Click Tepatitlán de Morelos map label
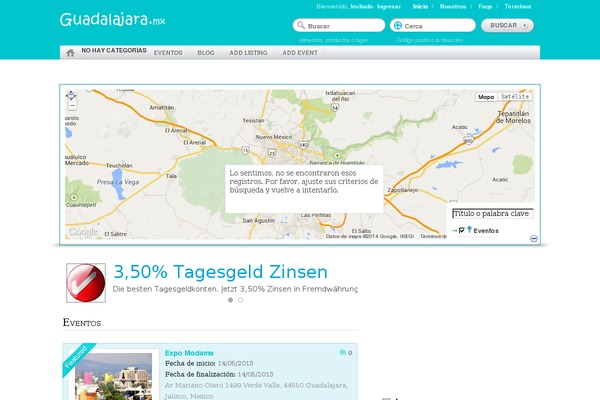Image resolution: width=600 pixels, height=400 pixels. point(513,117)
